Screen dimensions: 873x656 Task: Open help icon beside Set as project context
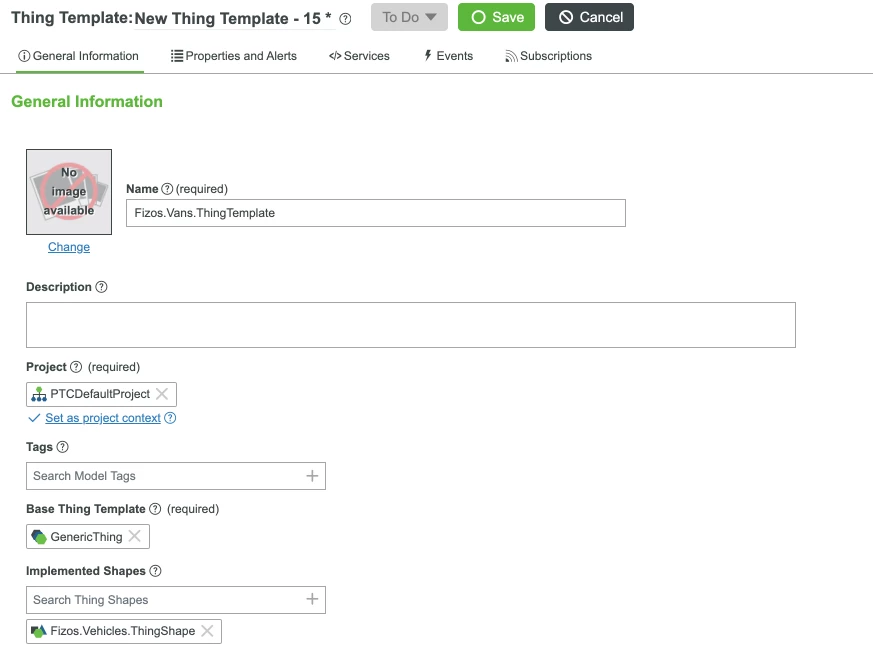click(170, 418)
